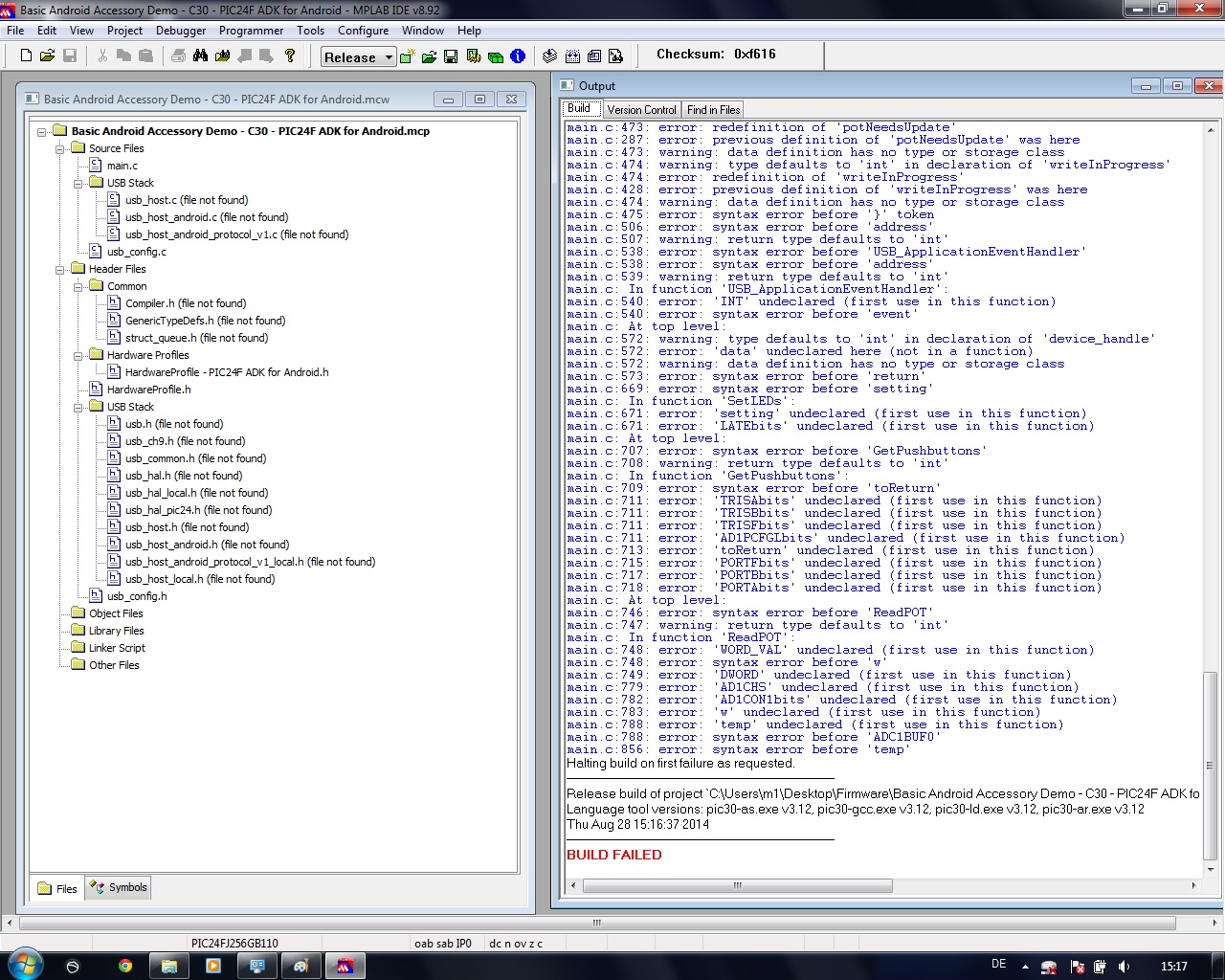1225x980 pixels.
Task: Open the Tools menu
Action: pos(310,31)
